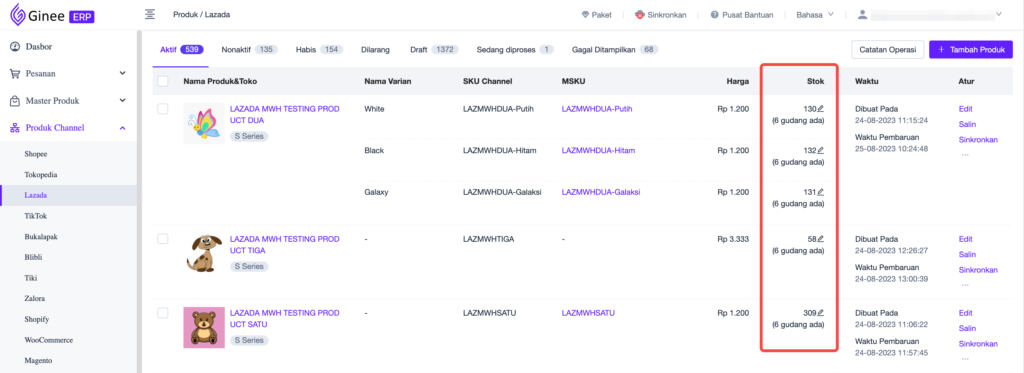Switch to the Nonaktif tab
Image resolution: width=1024 pixels, height=373 pixels.
tap(249, 50)
